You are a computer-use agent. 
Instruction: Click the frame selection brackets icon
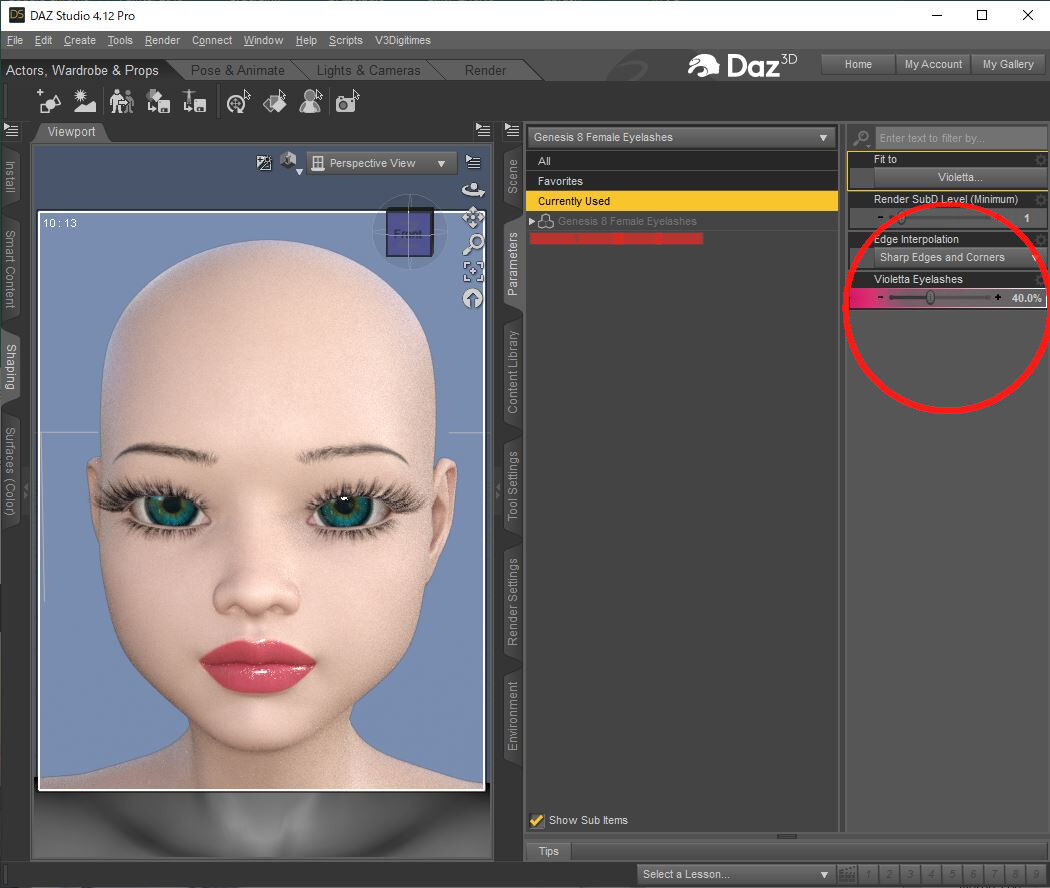pyautogui.click(x=473, y=271)
